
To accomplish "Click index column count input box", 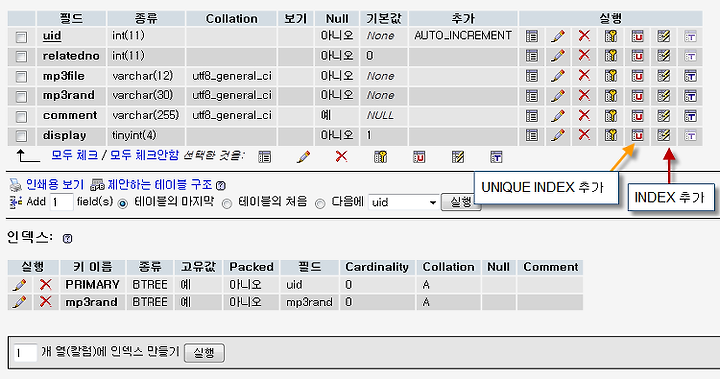I will 25,353.
